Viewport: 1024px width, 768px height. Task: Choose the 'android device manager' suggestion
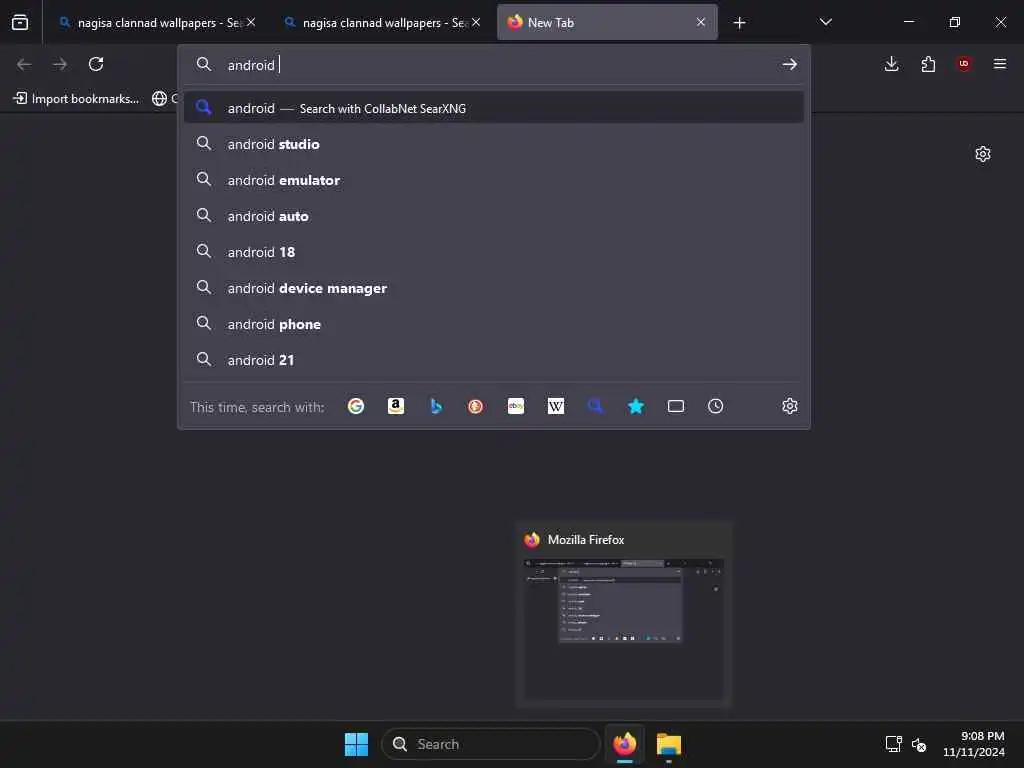pos(494,288)
